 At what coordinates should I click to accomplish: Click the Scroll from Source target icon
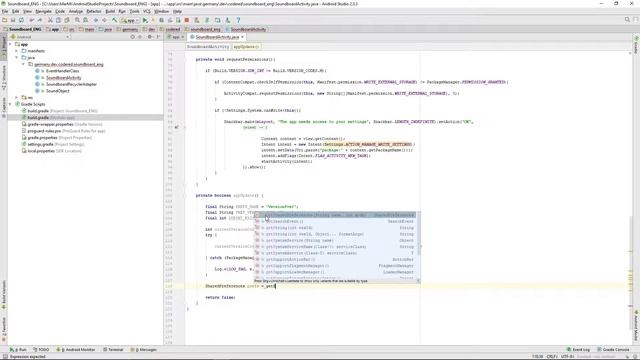click(x=133, y=37)
